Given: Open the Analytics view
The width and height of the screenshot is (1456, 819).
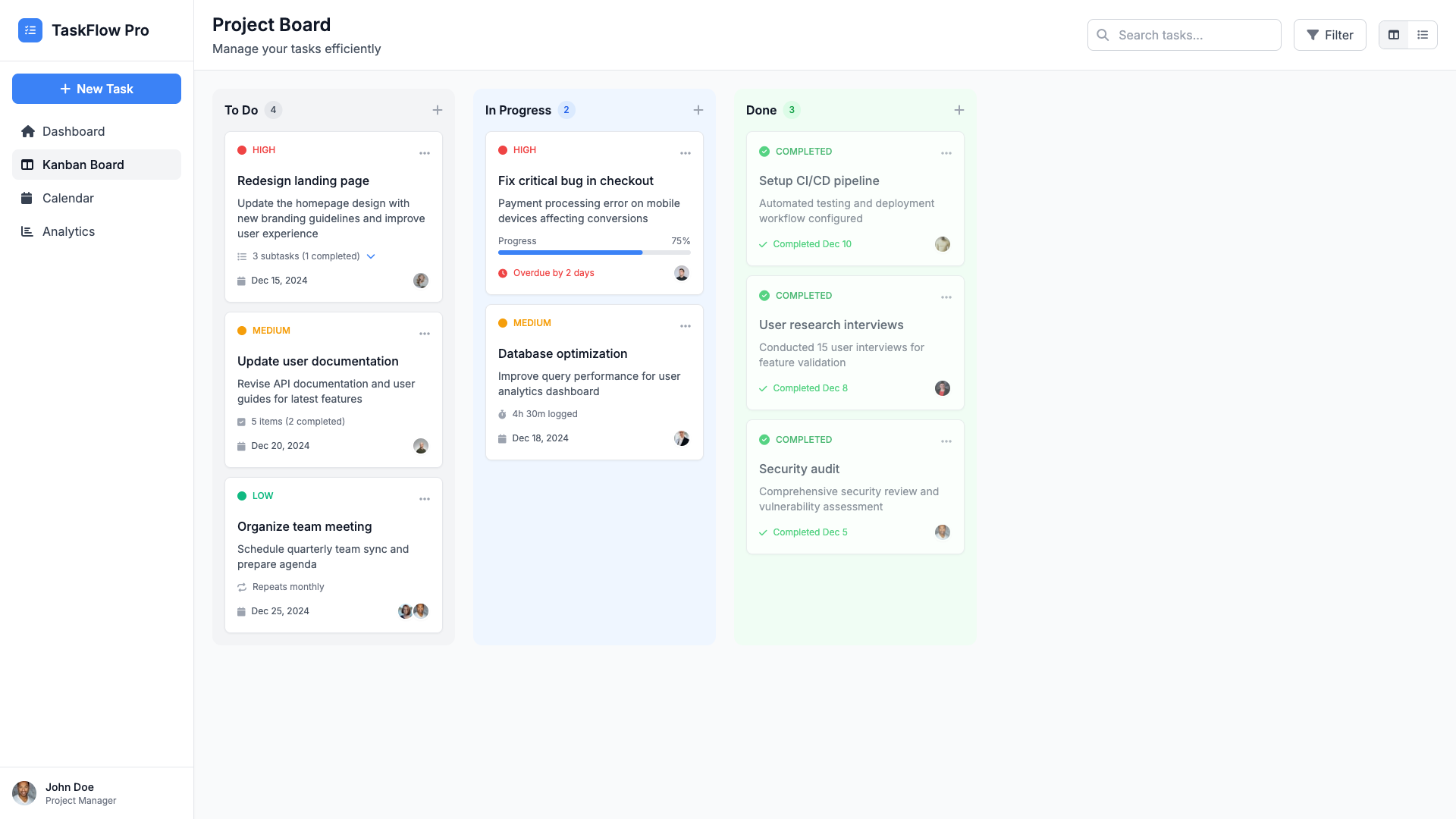Looking at the screenshot, I should (68, 231).
